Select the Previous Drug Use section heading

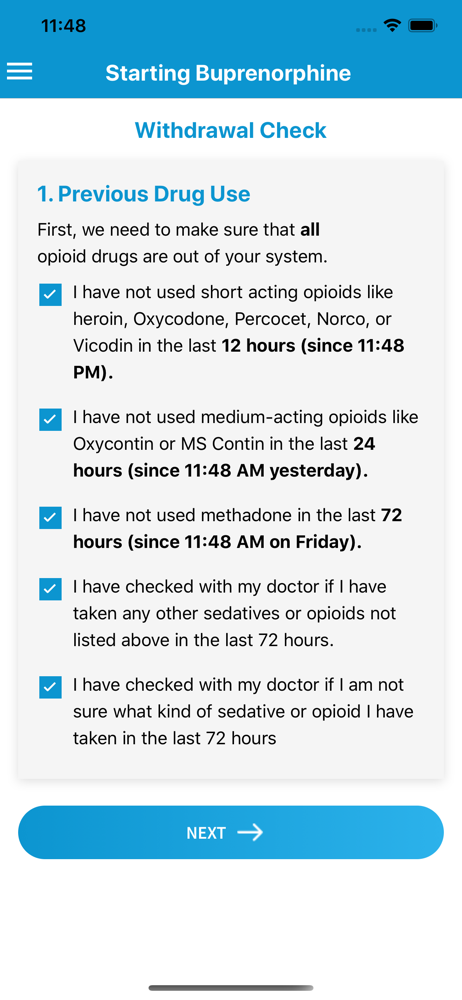click(144, 194)
